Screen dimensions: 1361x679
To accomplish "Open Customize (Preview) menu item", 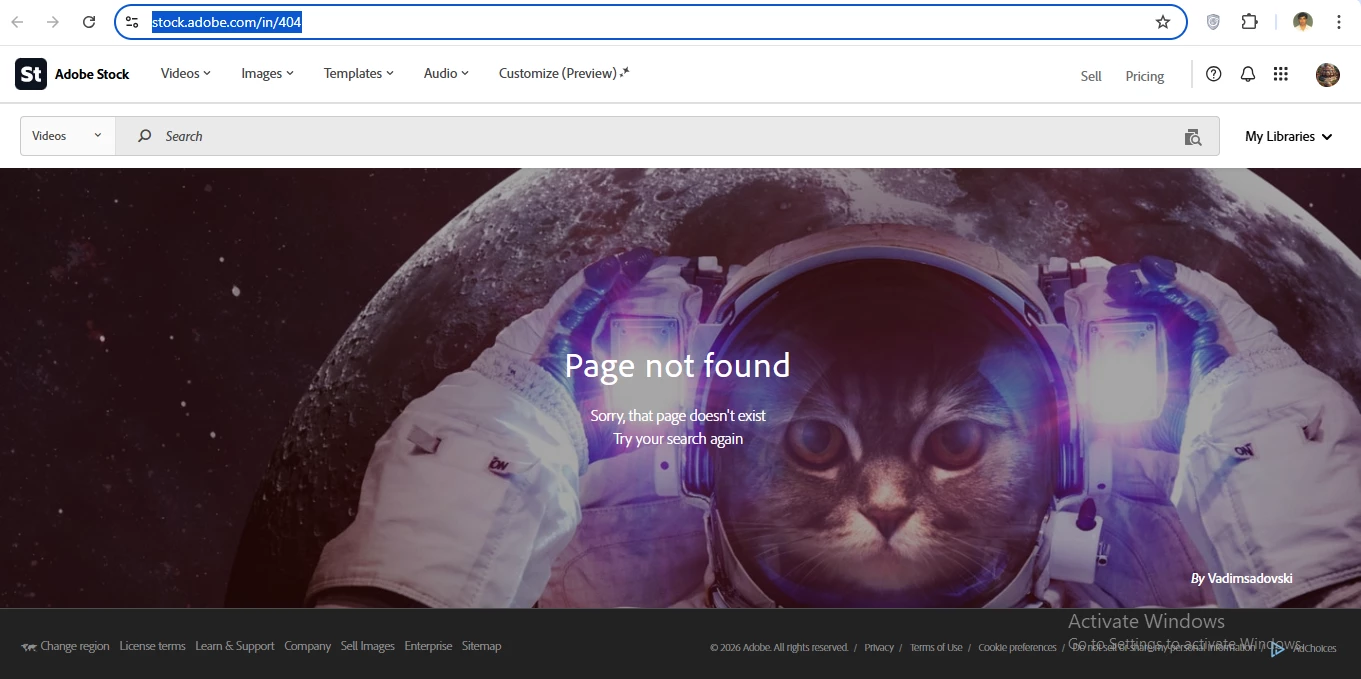I will pos(564,73).
